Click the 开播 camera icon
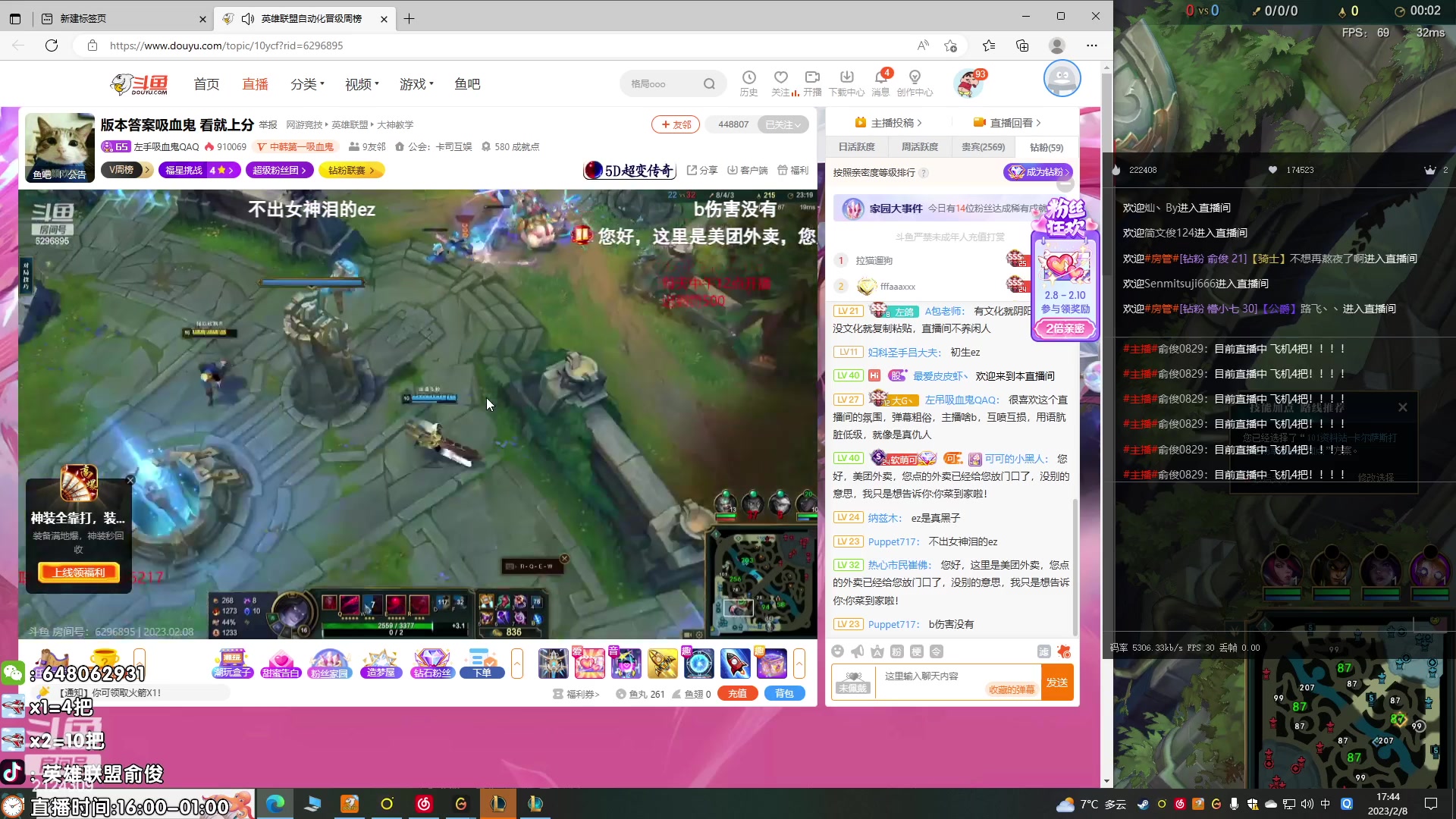 click(x=812, y=77)
